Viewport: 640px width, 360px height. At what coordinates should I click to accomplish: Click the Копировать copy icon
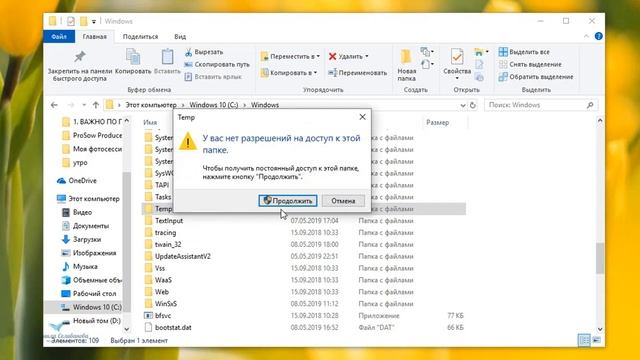(133, 57)
